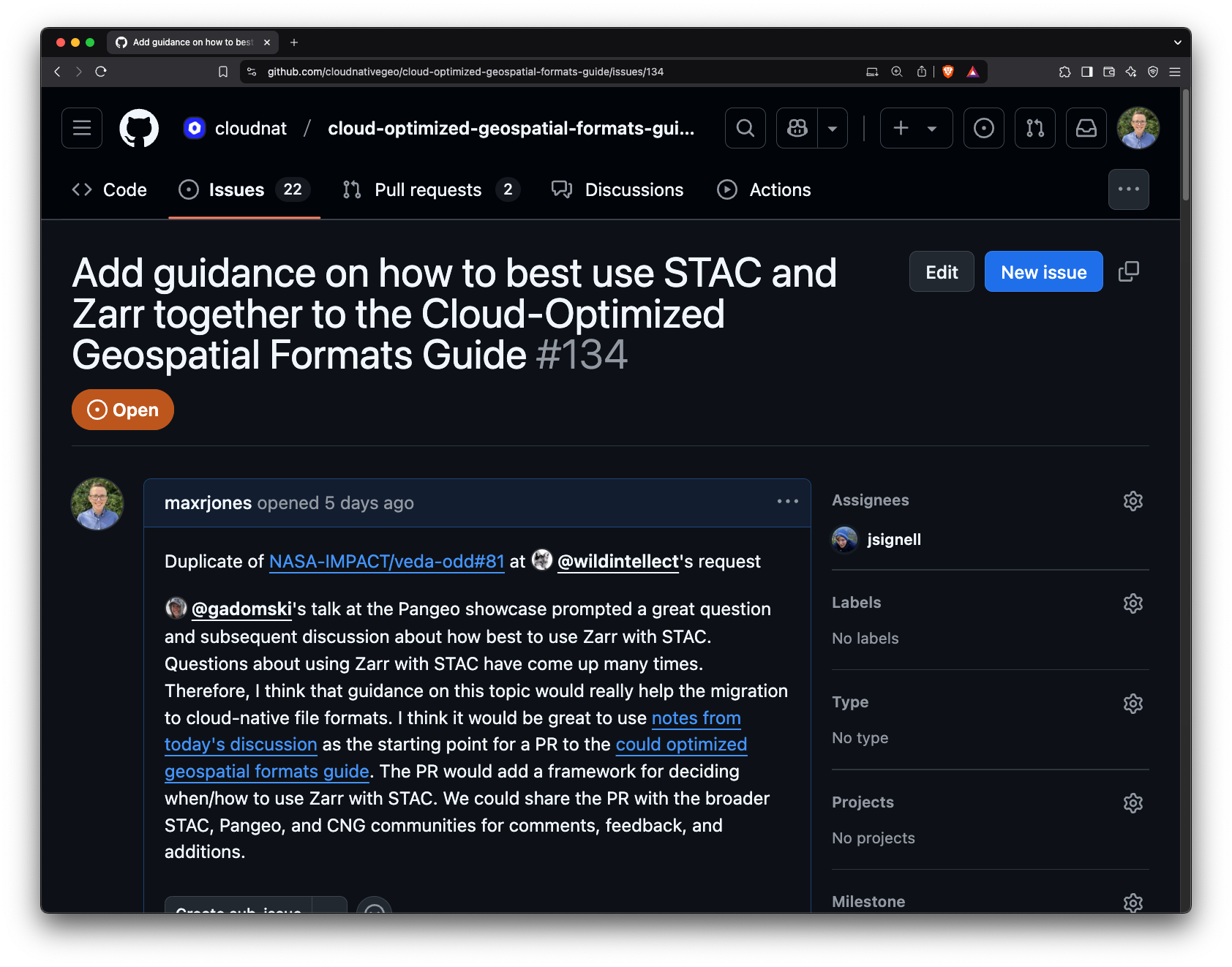Switch to the Code tab
This screenshot has width=1232, height=967.
pos(109,189)
